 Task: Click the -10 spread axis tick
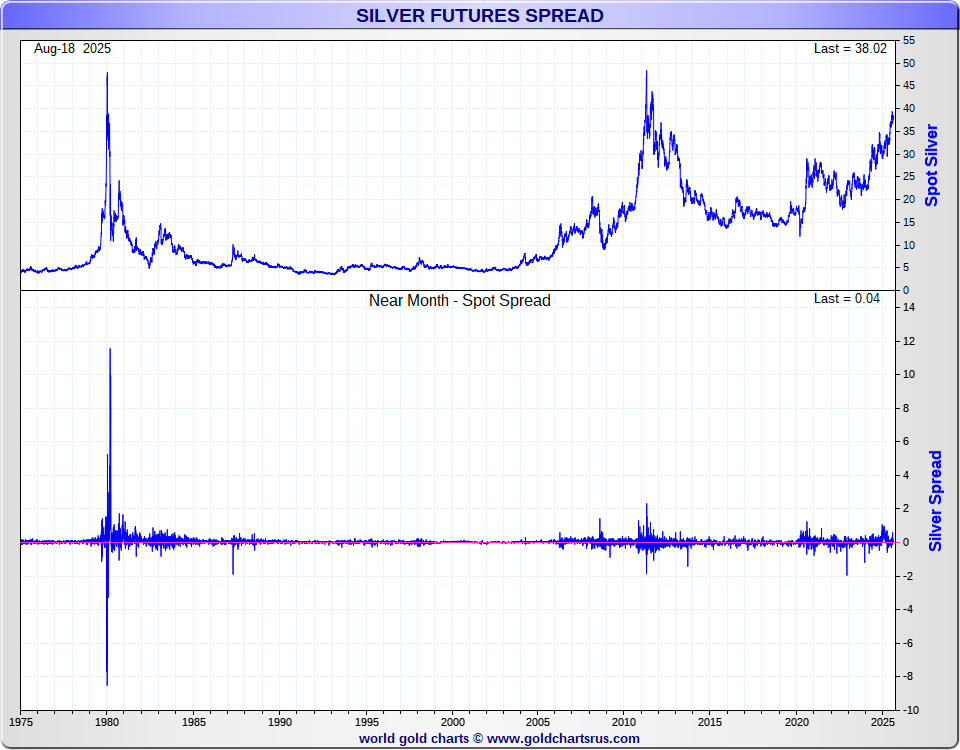tap(910, 710)
